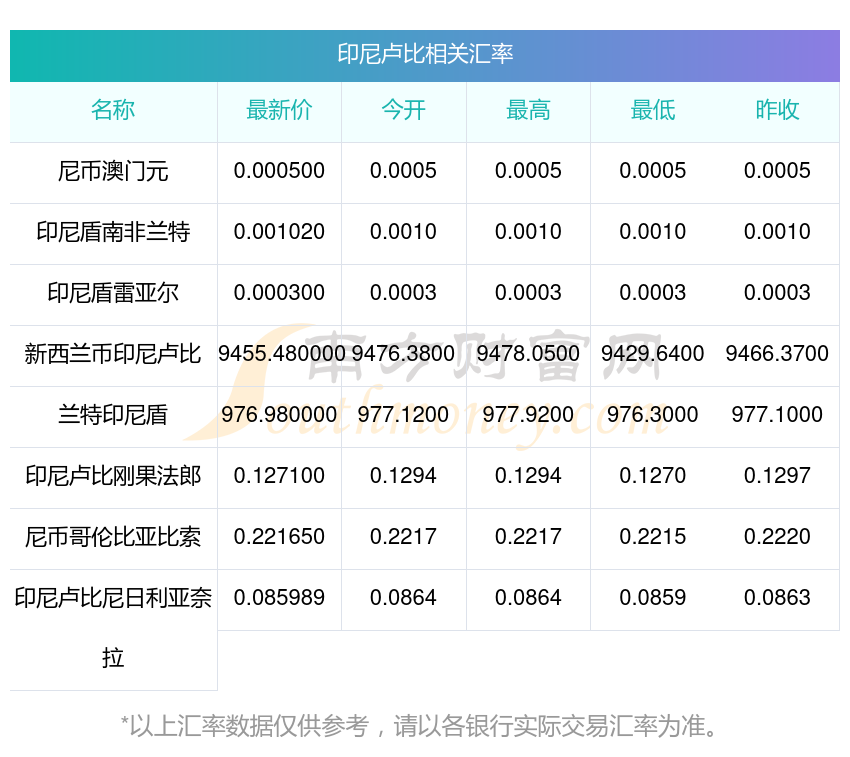The image size is (850, 757).
Task: Select the 最新价 column header
Action: click(279, 111)
